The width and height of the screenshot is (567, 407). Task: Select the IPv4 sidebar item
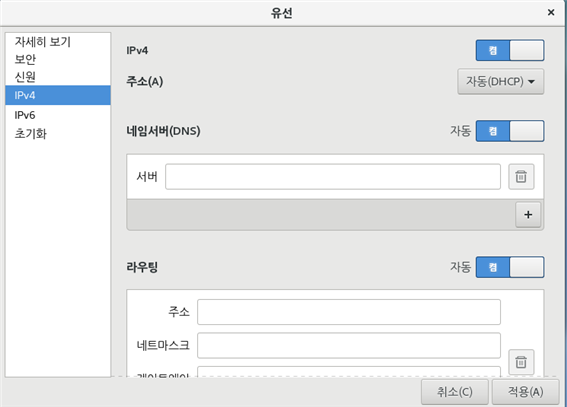(58, 95)
